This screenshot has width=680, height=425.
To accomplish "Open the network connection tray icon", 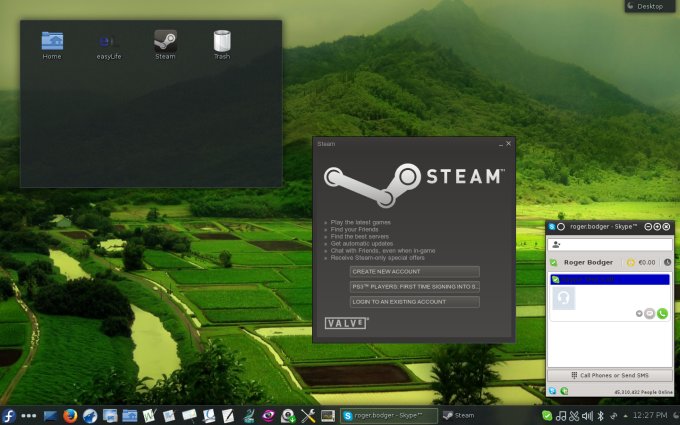I will pyautogui.click(x=614, y=416).
